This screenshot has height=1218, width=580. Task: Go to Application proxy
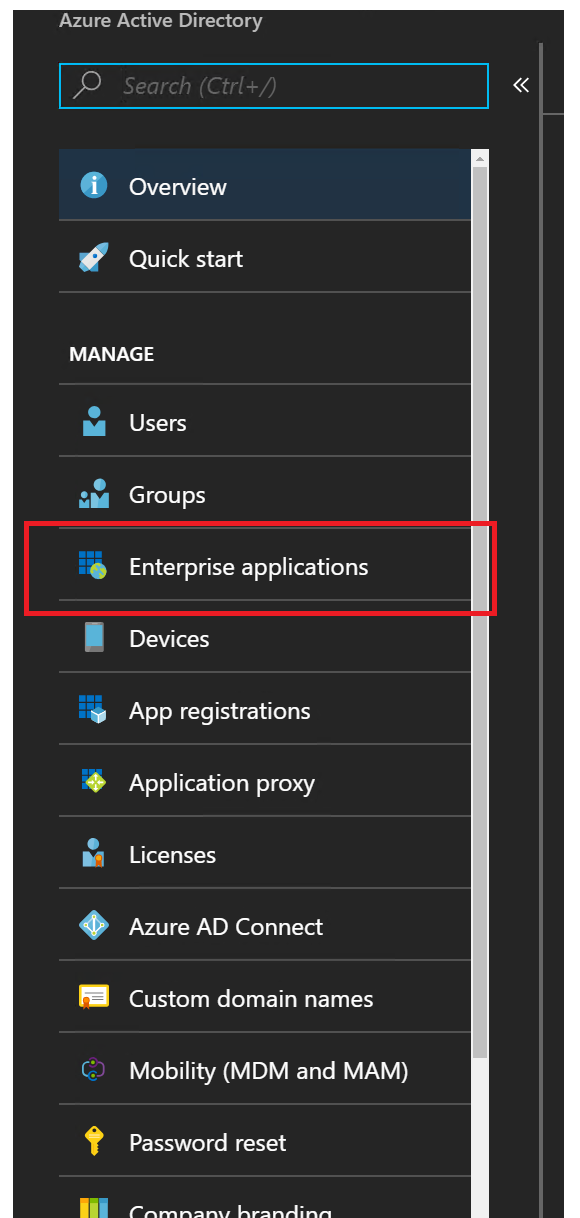[265, 781]
